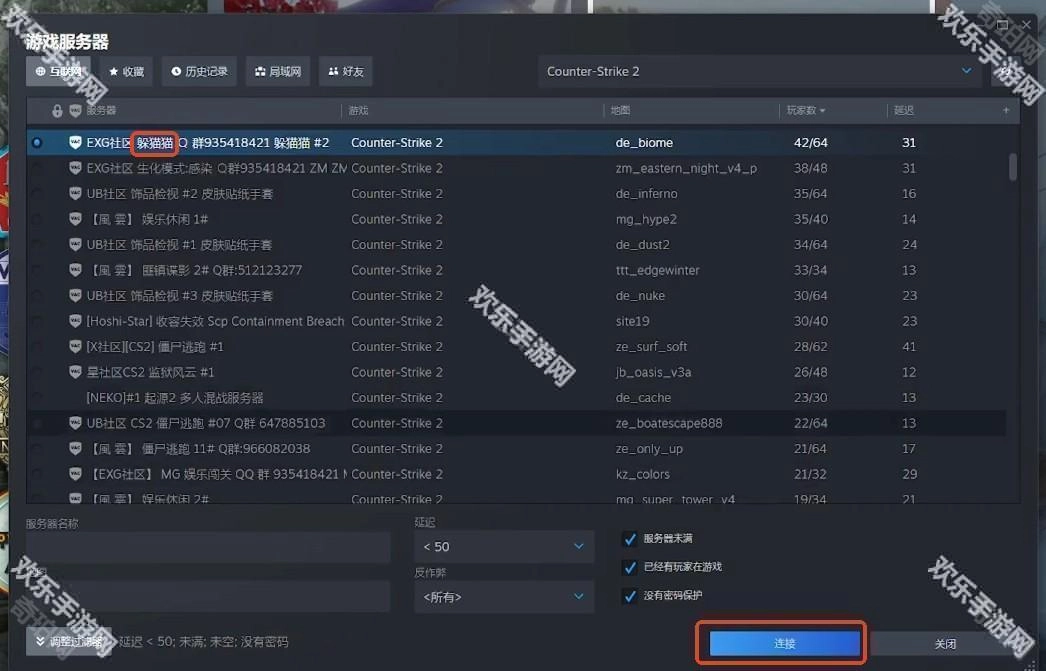Click VAC shield icon on ze_only_up server row

pos(75,449)
